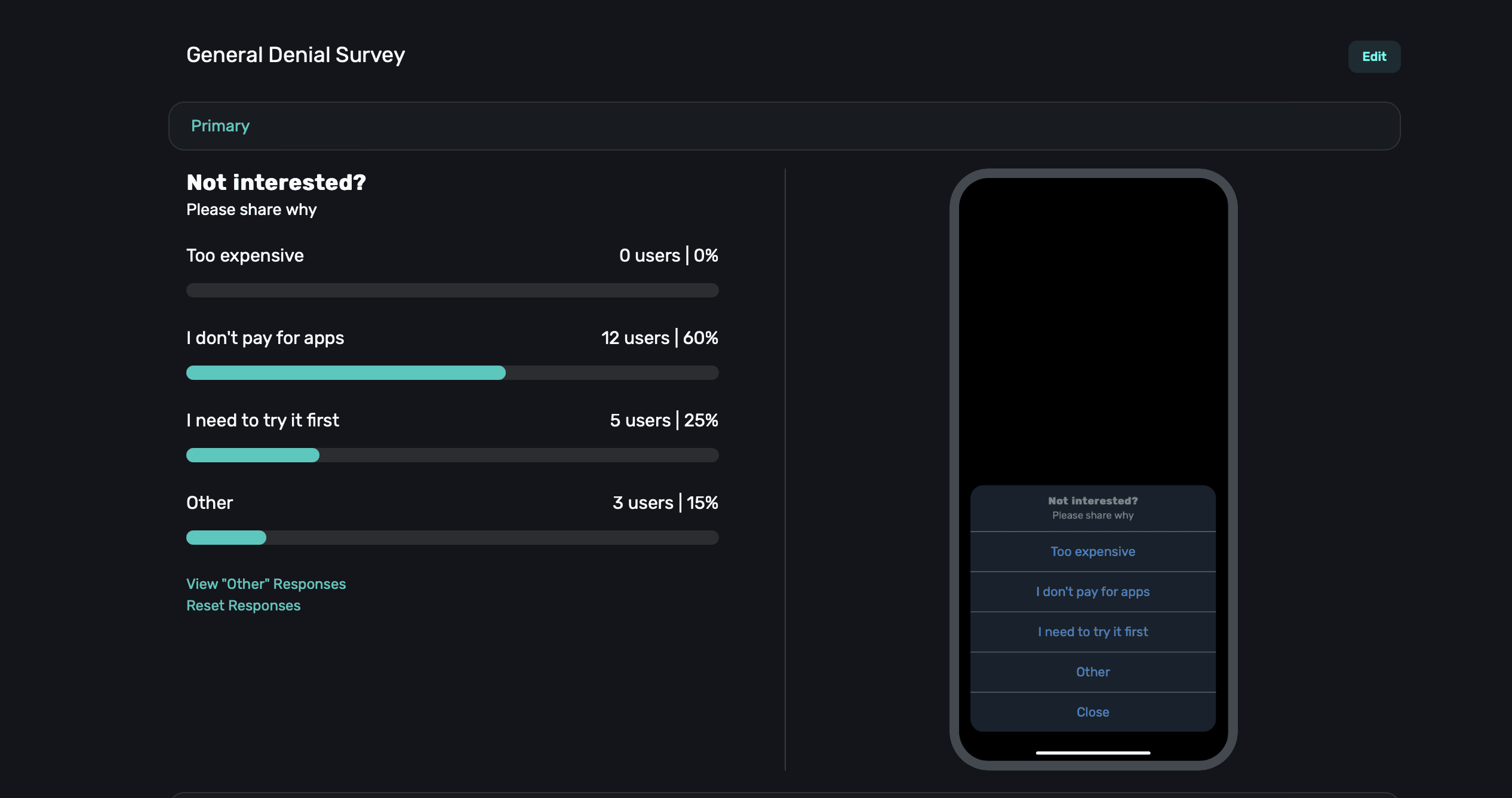Click the 5 users | 25% statistic

coord(663,421)
